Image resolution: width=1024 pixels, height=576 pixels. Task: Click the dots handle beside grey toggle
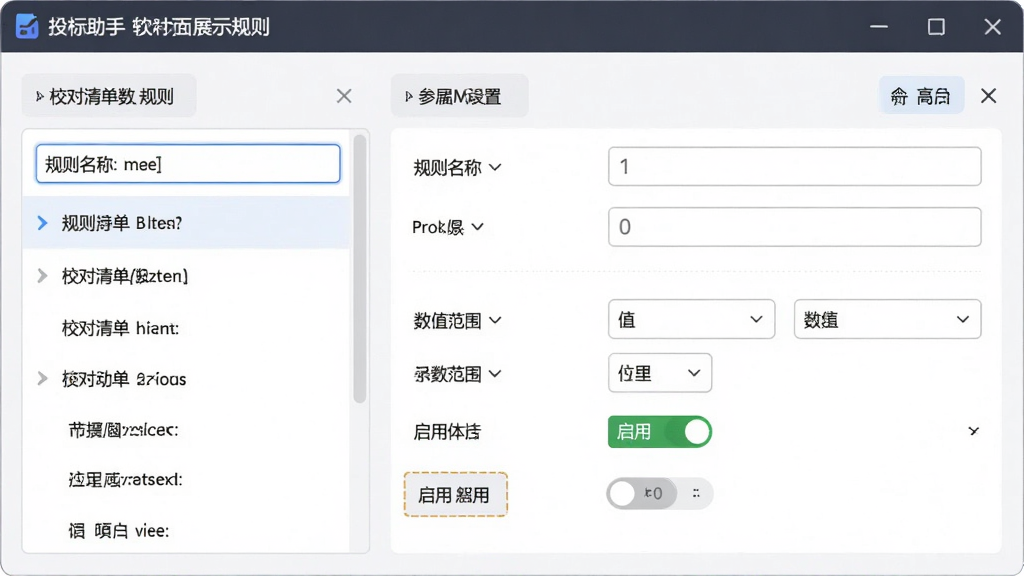point(696,493)
